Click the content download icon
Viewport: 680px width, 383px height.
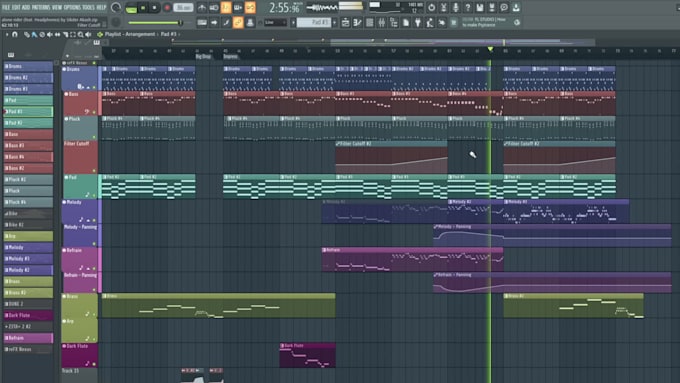[x=516, y=8]
